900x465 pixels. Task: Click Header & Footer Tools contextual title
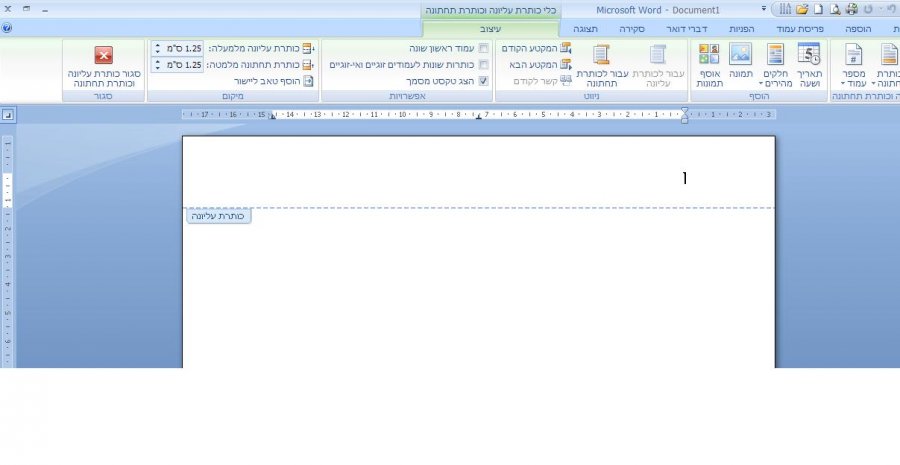[x=491, y=10]
